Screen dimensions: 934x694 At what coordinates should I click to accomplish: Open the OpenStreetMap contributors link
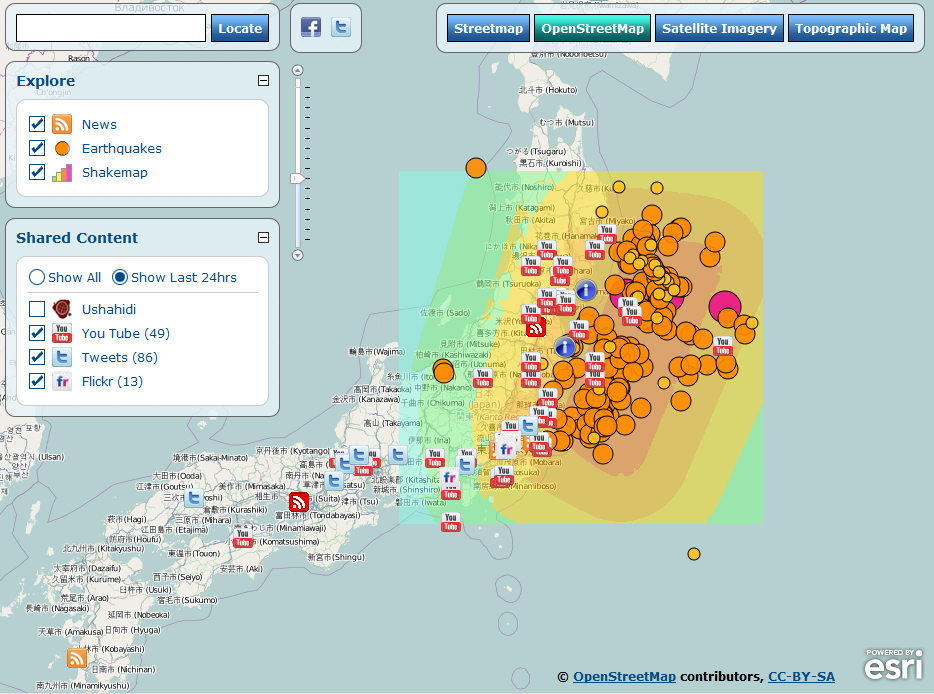(624, 676)
